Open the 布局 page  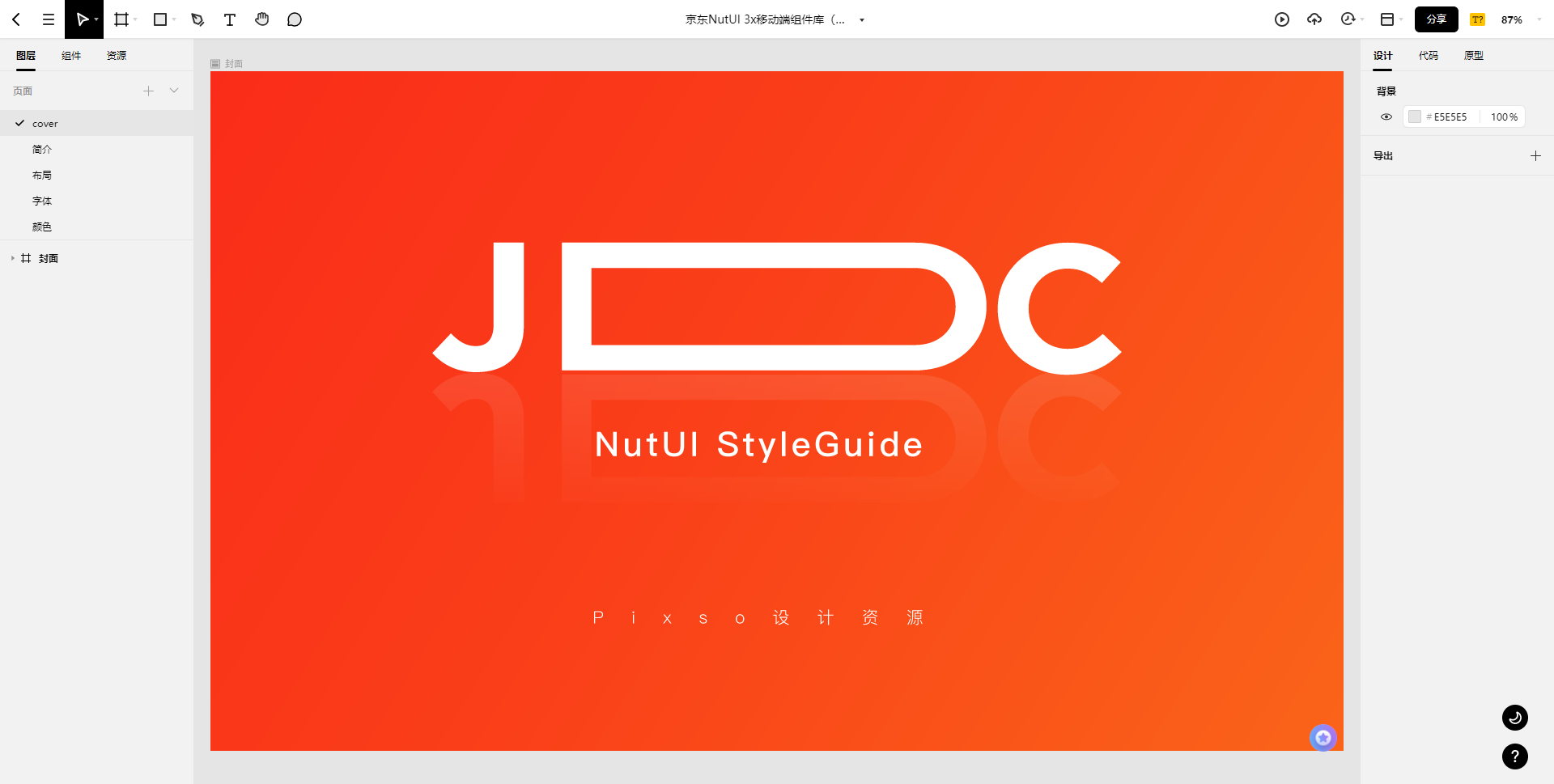[x=96, y=175]
